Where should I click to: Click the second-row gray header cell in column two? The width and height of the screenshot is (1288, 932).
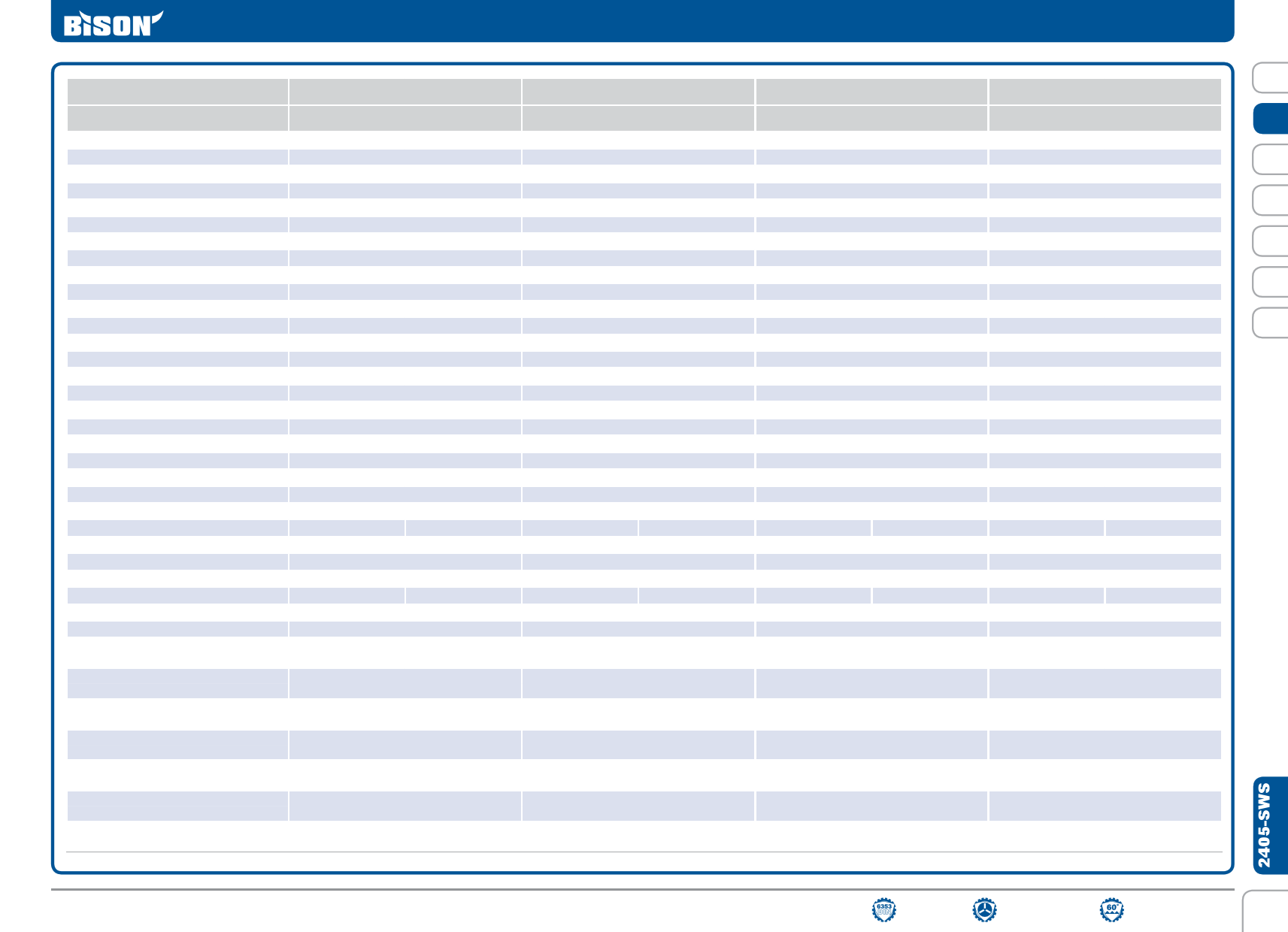click(405, 118)
